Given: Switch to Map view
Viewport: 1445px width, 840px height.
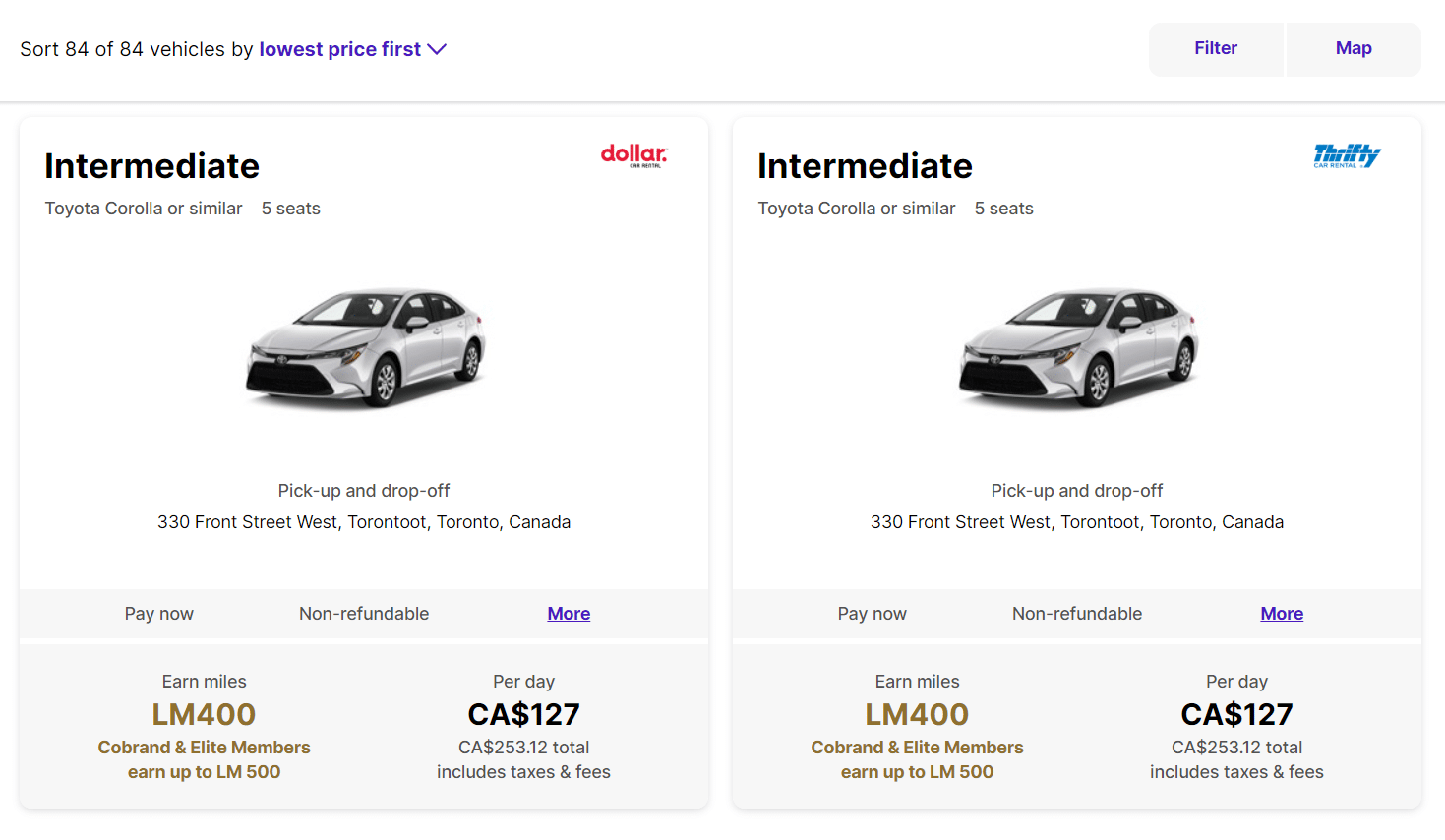Looking at the screenshot, I should (1354, 49).
